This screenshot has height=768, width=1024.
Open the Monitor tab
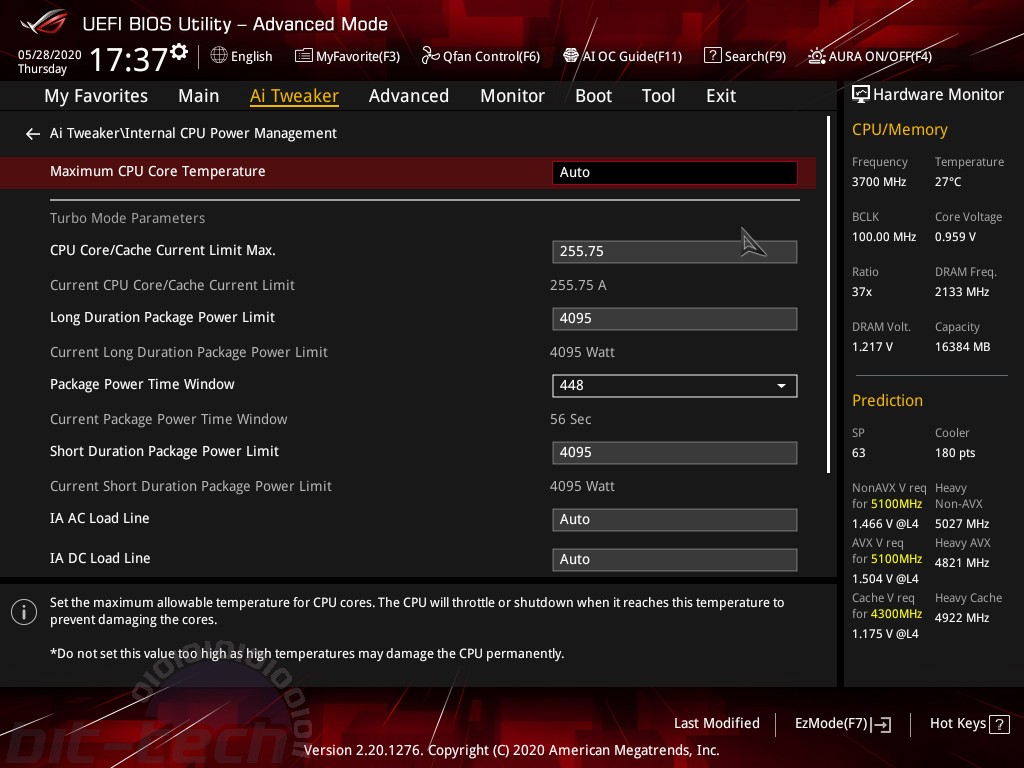(513, 96)
